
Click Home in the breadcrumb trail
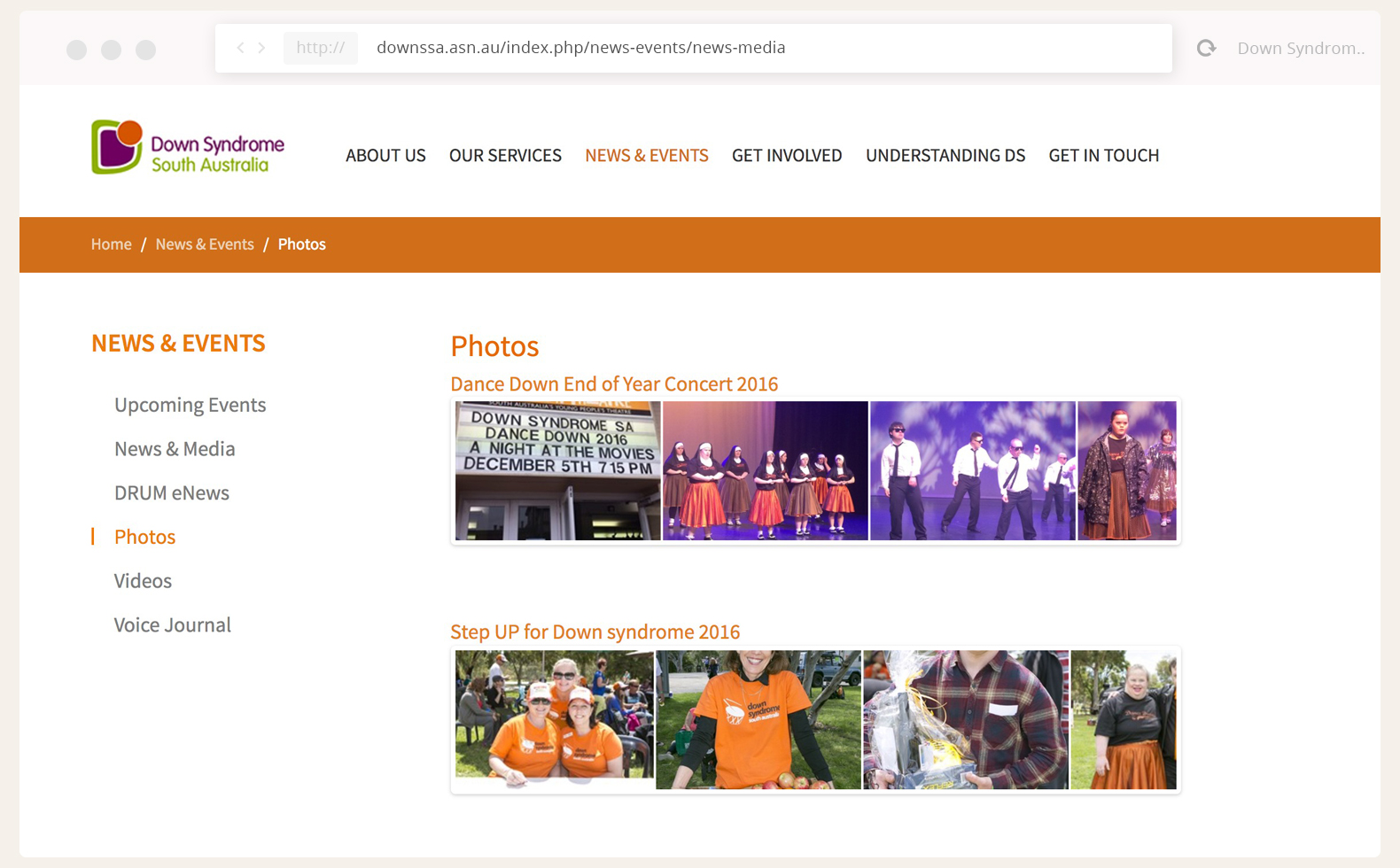pyautogui.click(x=111, y=244)
